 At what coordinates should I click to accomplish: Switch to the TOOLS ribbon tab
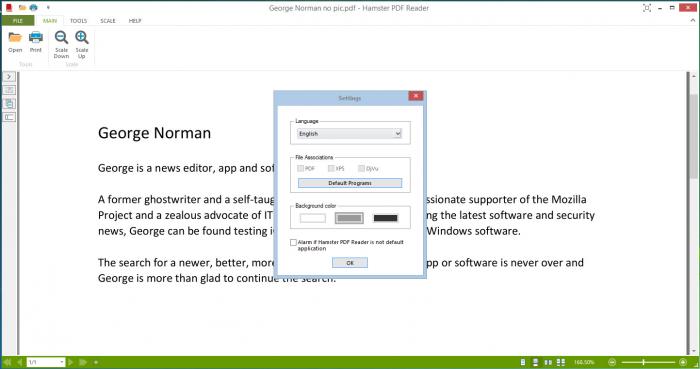pos(78,21)
